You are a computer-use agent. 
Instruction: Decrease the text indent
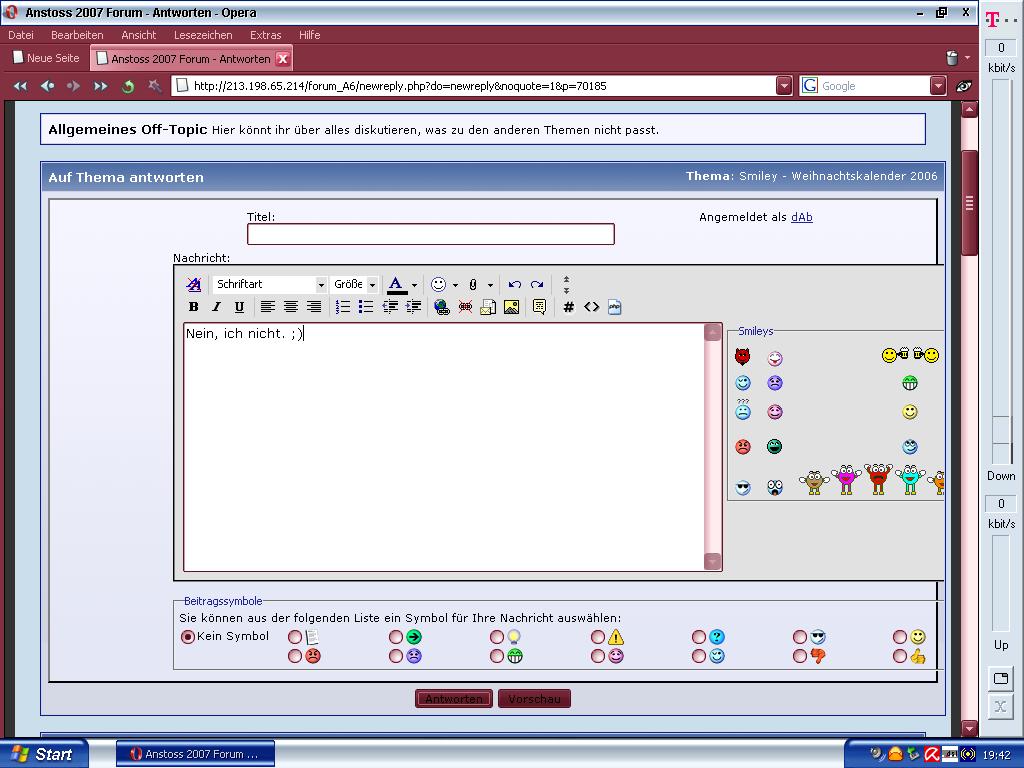pos(390,307)
